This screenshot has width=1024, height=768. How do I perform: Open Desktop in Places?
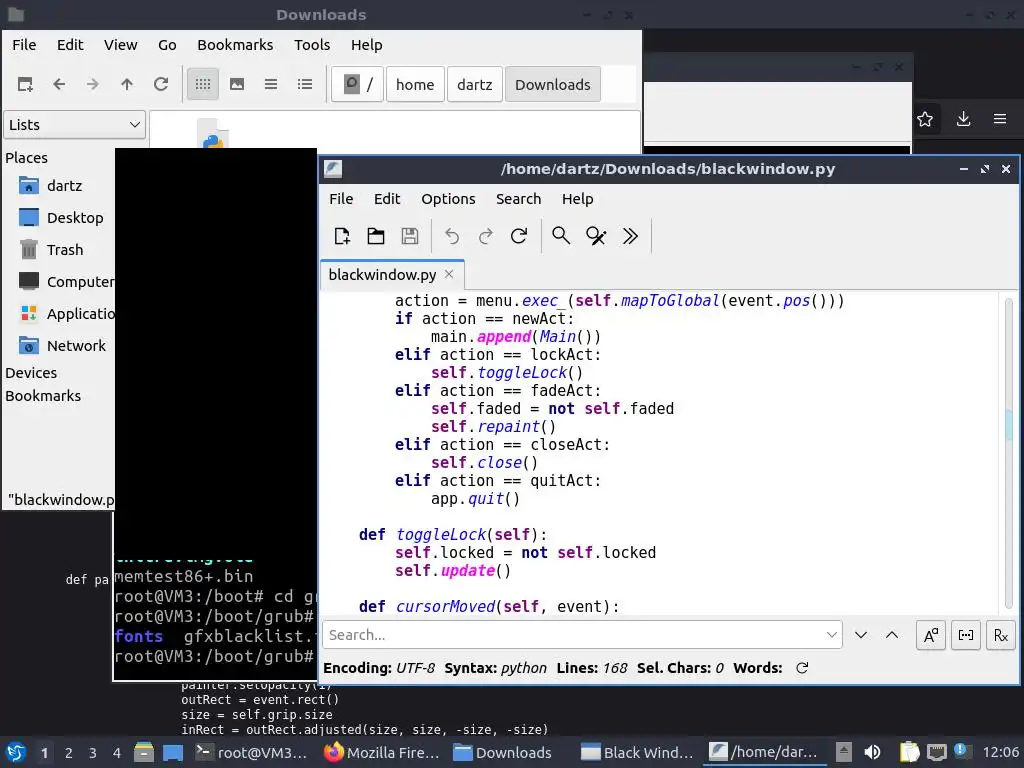59,217
